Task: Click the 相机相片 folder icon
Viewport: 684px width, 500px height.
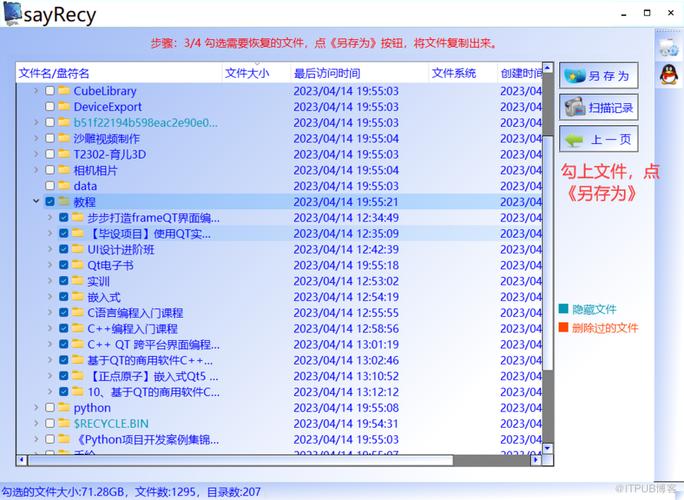Action: tap(64, 170)
